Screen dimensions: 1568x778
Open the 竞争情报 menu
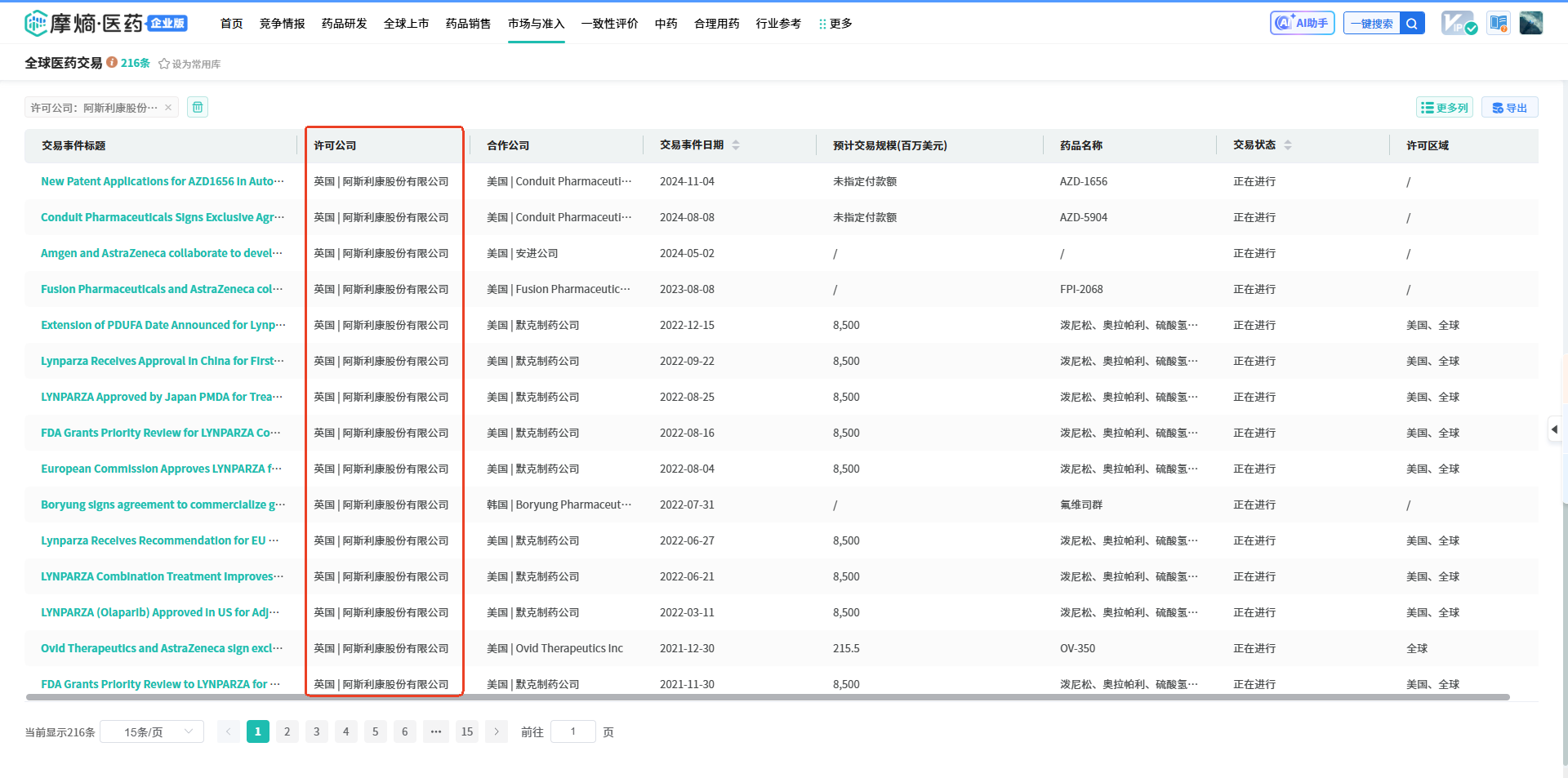(283, 23)
